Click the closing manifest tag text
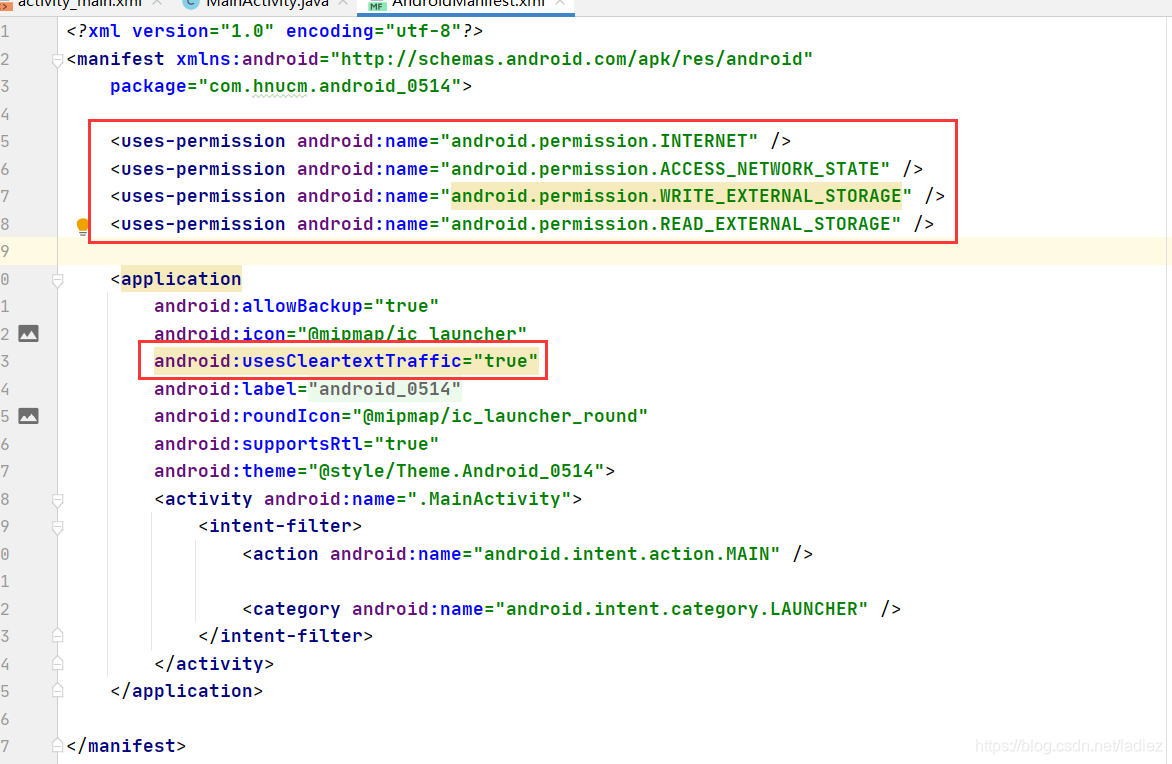This screenshot has width=1172, height=764. 126,746
